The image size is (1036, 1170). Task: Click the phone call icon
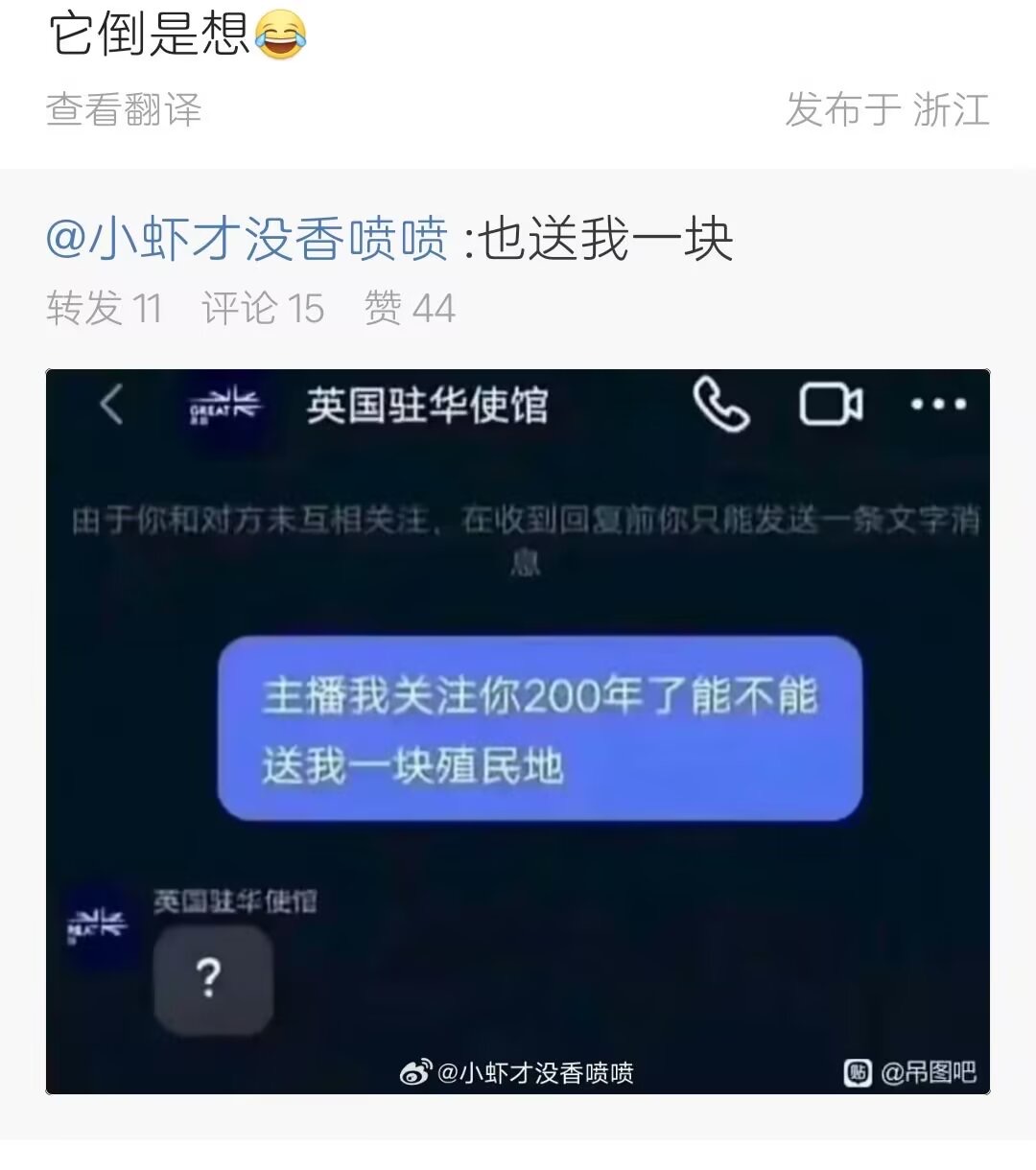(x=720, y=404)
